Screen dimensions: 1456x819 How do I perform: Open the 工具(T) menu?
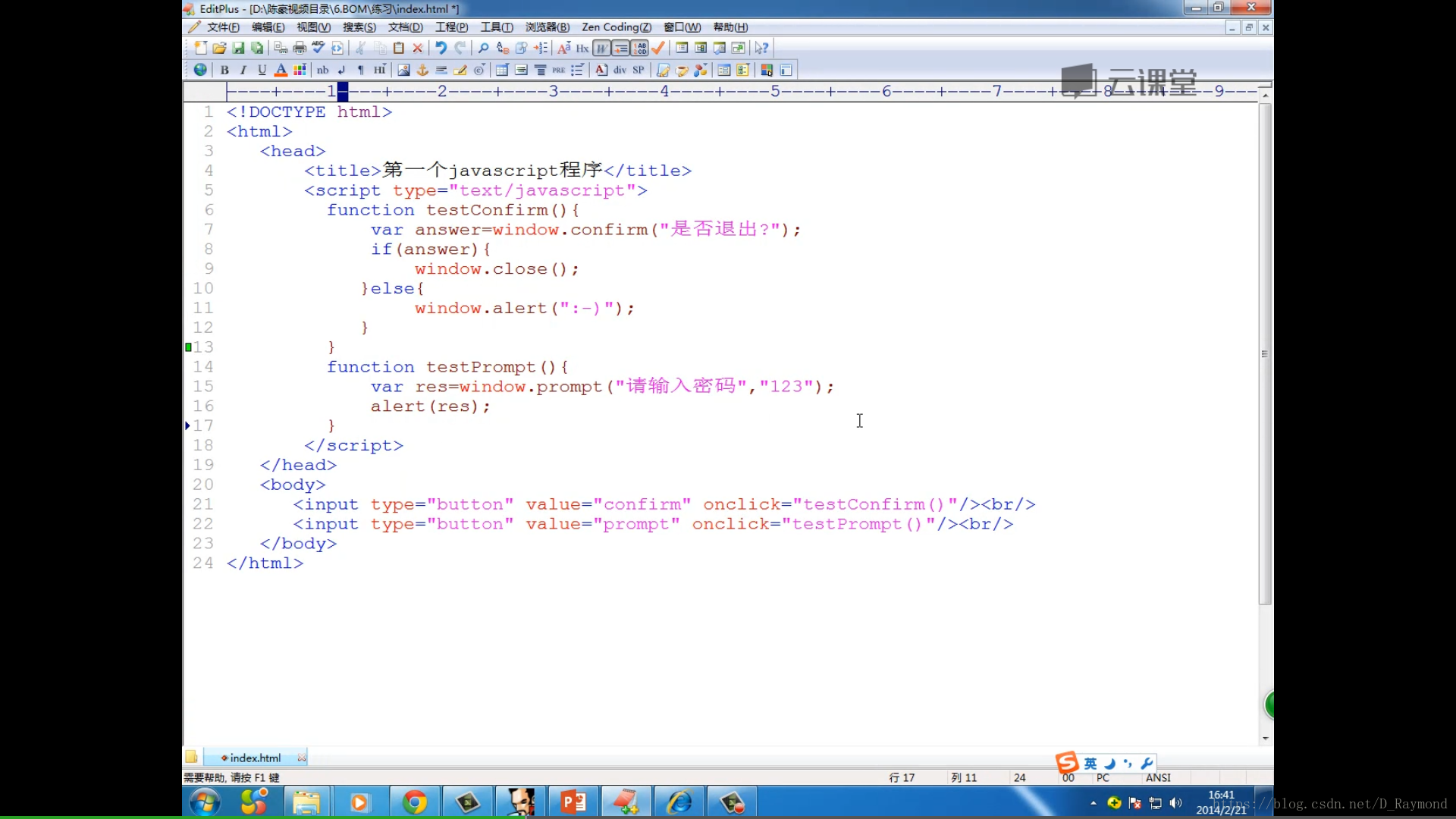point(497,27)
